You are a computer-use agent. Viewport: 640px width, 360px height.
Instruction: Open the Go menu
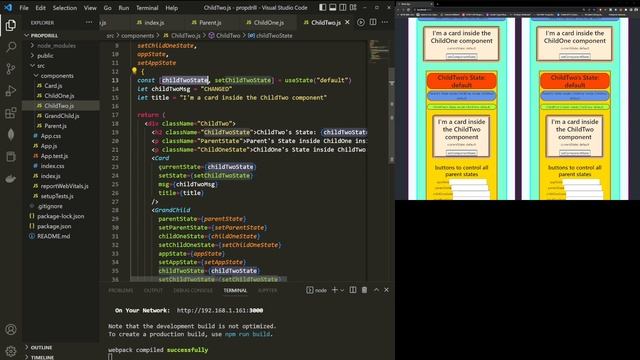[x=107, y=8]
